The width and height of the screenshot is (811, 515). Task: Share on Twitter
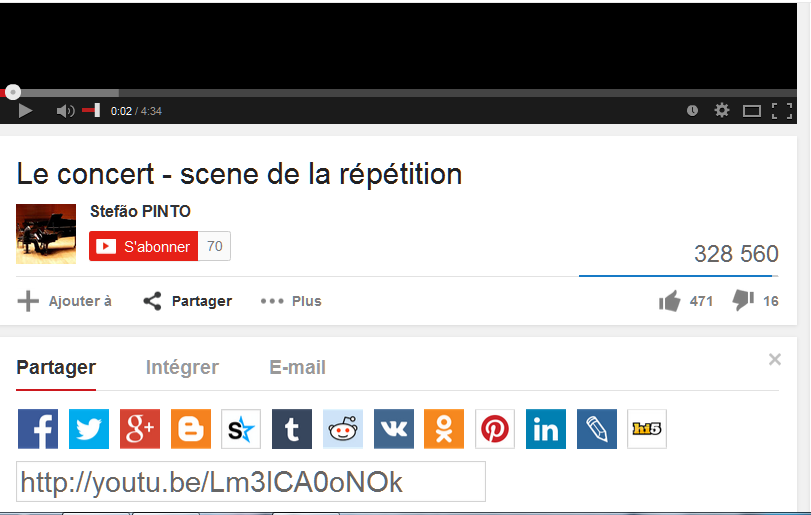pyautogui.click(x=89, y=429)
